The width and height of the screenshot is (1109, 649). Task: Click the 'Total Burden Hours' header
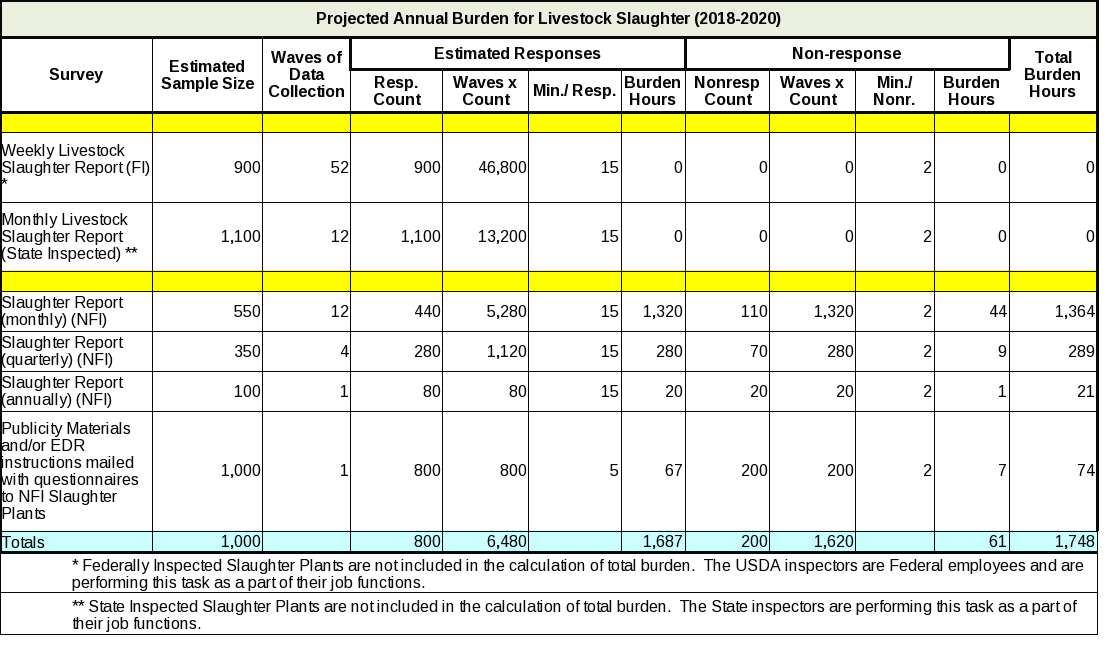(x=1053, y=74)
